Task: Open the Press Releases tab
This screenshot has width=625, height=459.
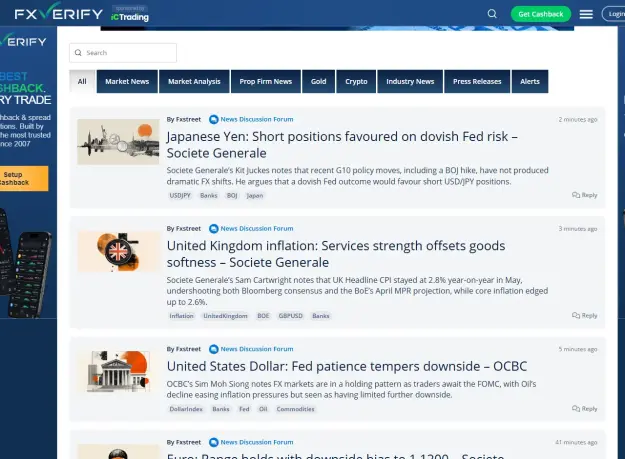Action: pyautogui.click(x=477, y=81)
